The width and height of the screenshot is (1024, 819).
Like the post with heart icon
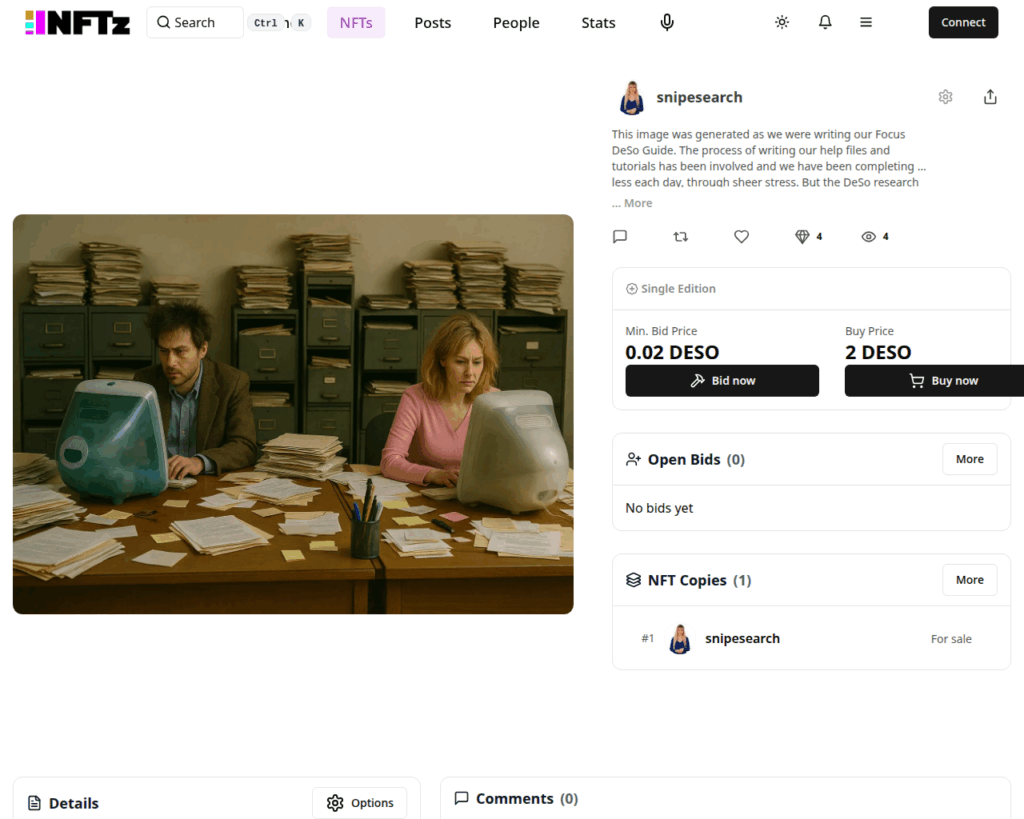(x=741, y=237)
